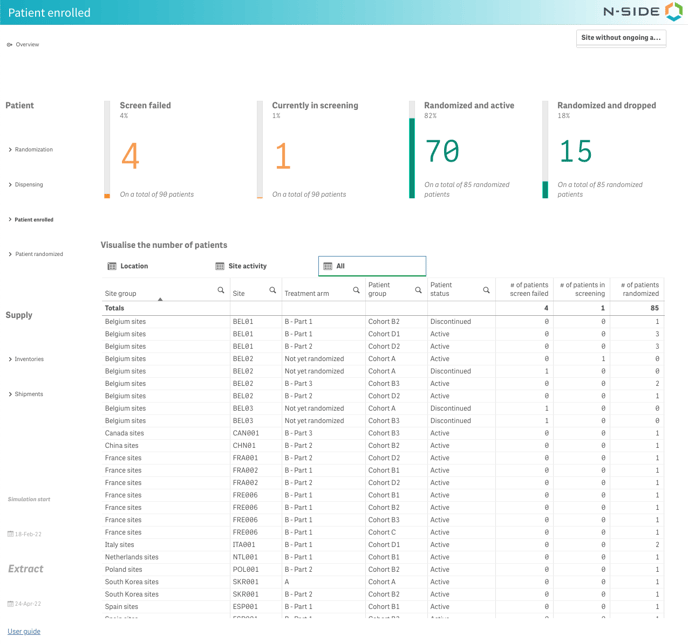
Task: Click the Overview back icon
Action: click(10, 45)
